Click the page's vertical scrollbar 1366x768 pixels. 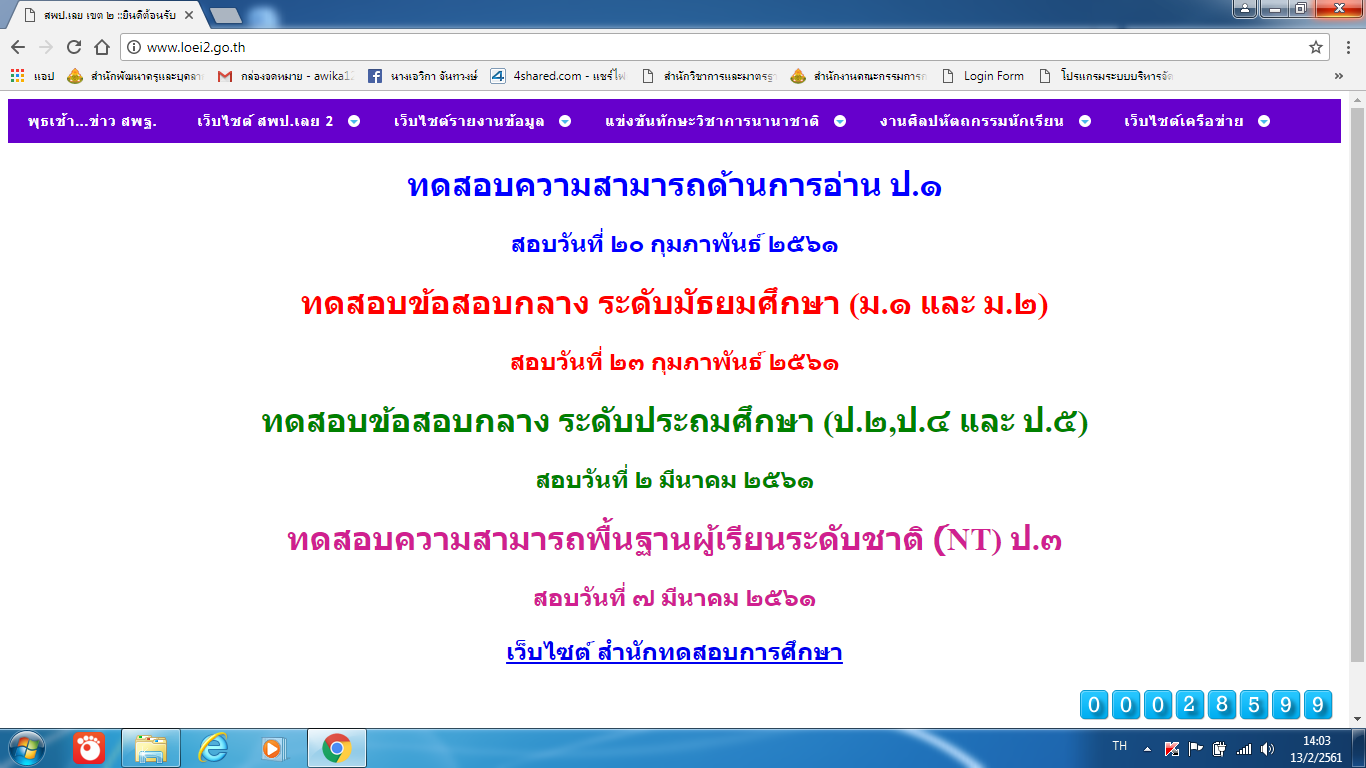(1357, 380)
